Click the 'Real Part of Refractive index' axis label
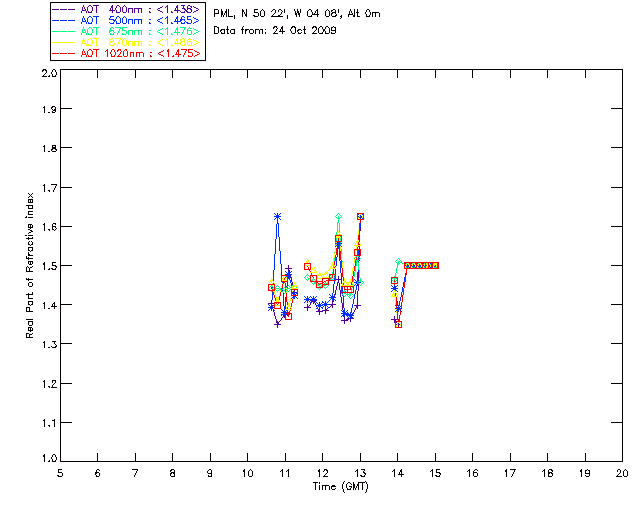 pyautogui.click(x=29, y=266)
